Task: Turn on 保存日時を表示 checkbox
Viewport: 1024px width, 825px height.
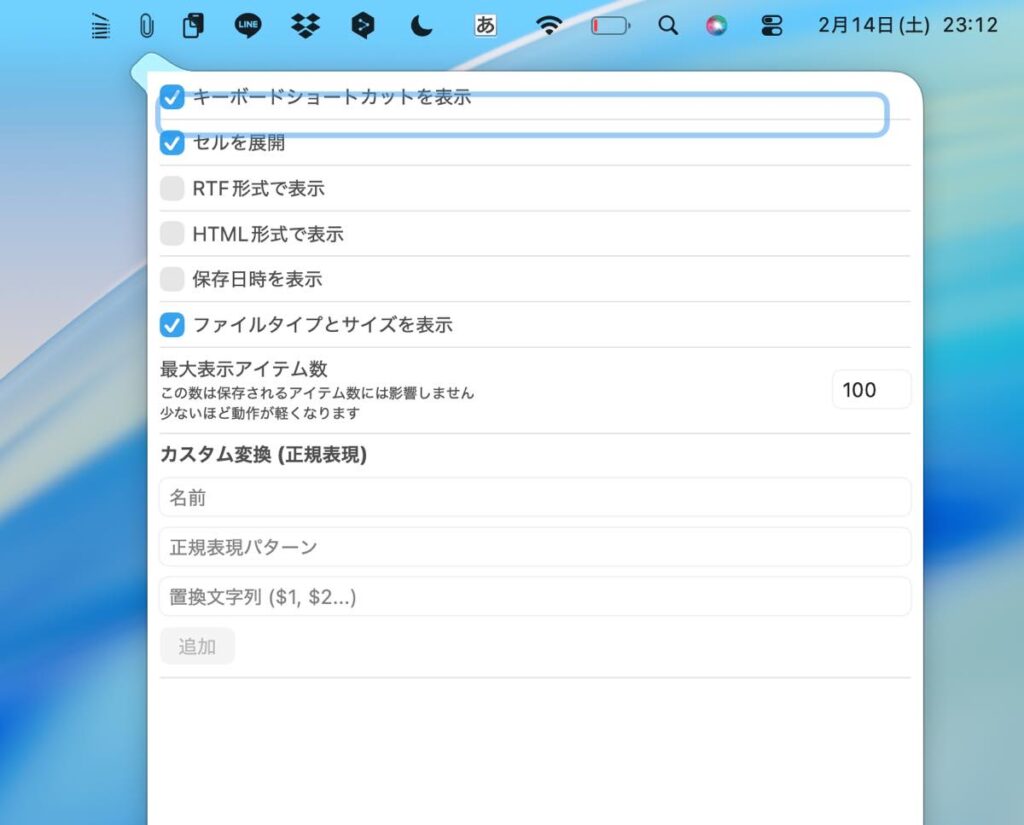Action: 173,279
